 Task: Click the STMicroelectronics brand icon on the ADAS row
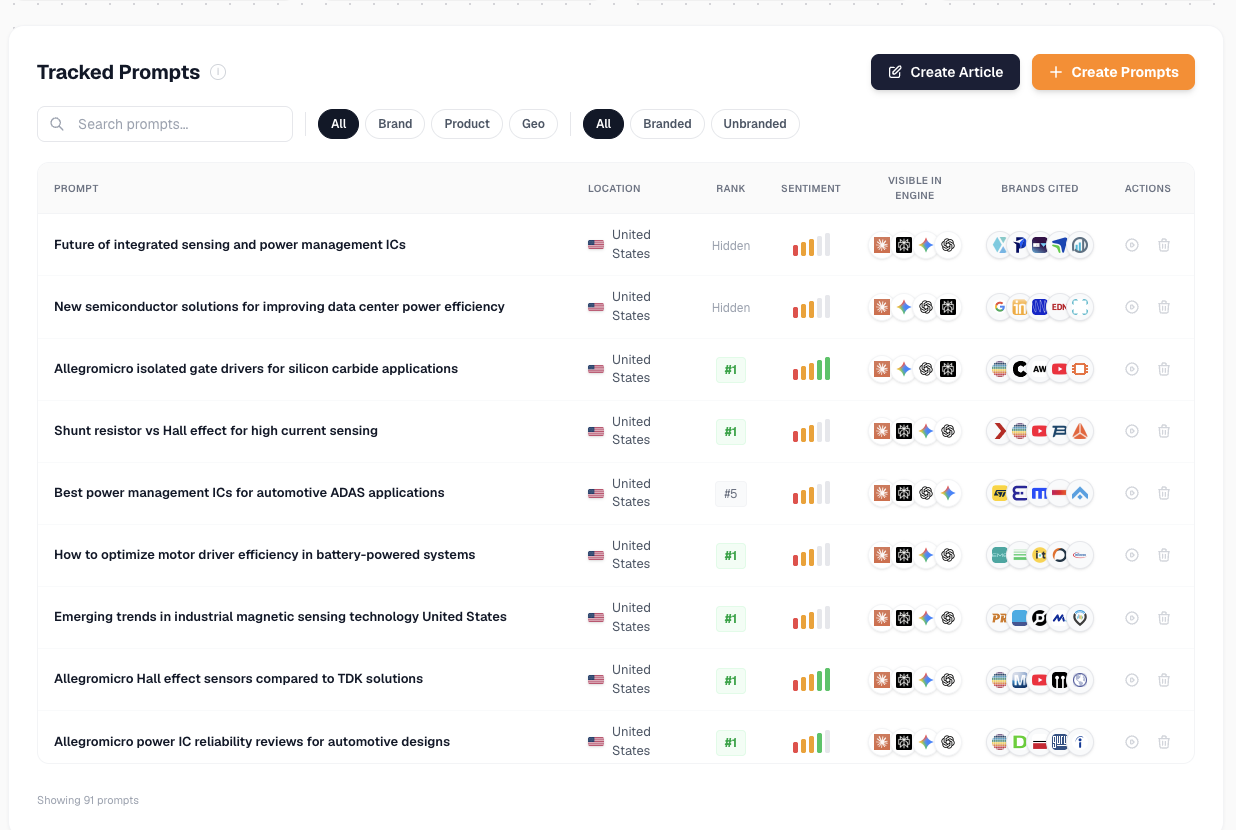point(999,493)
